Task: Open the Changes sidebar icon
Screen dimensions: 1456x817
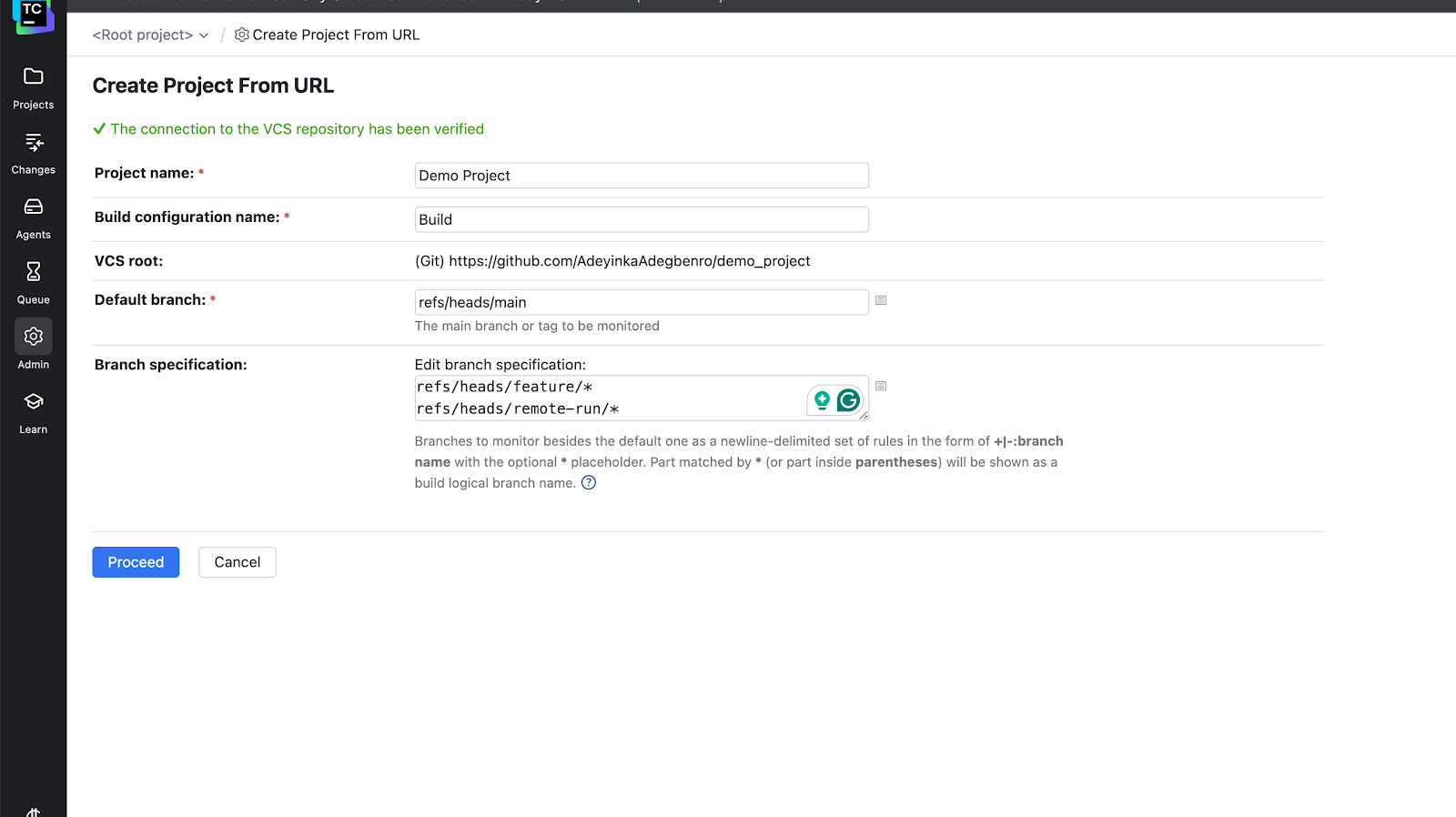Action: click(34, 143)
